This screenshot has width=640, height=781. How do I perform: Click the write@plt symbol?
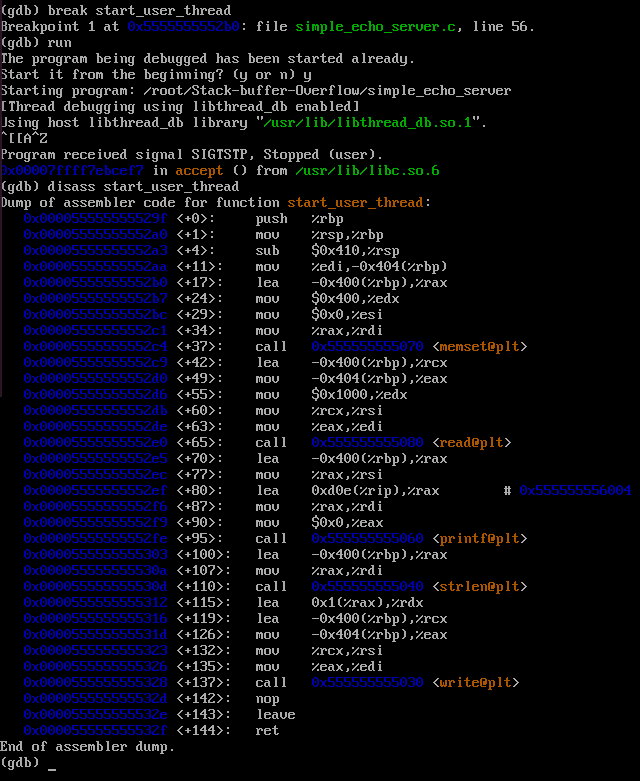(x=475, y=682)
